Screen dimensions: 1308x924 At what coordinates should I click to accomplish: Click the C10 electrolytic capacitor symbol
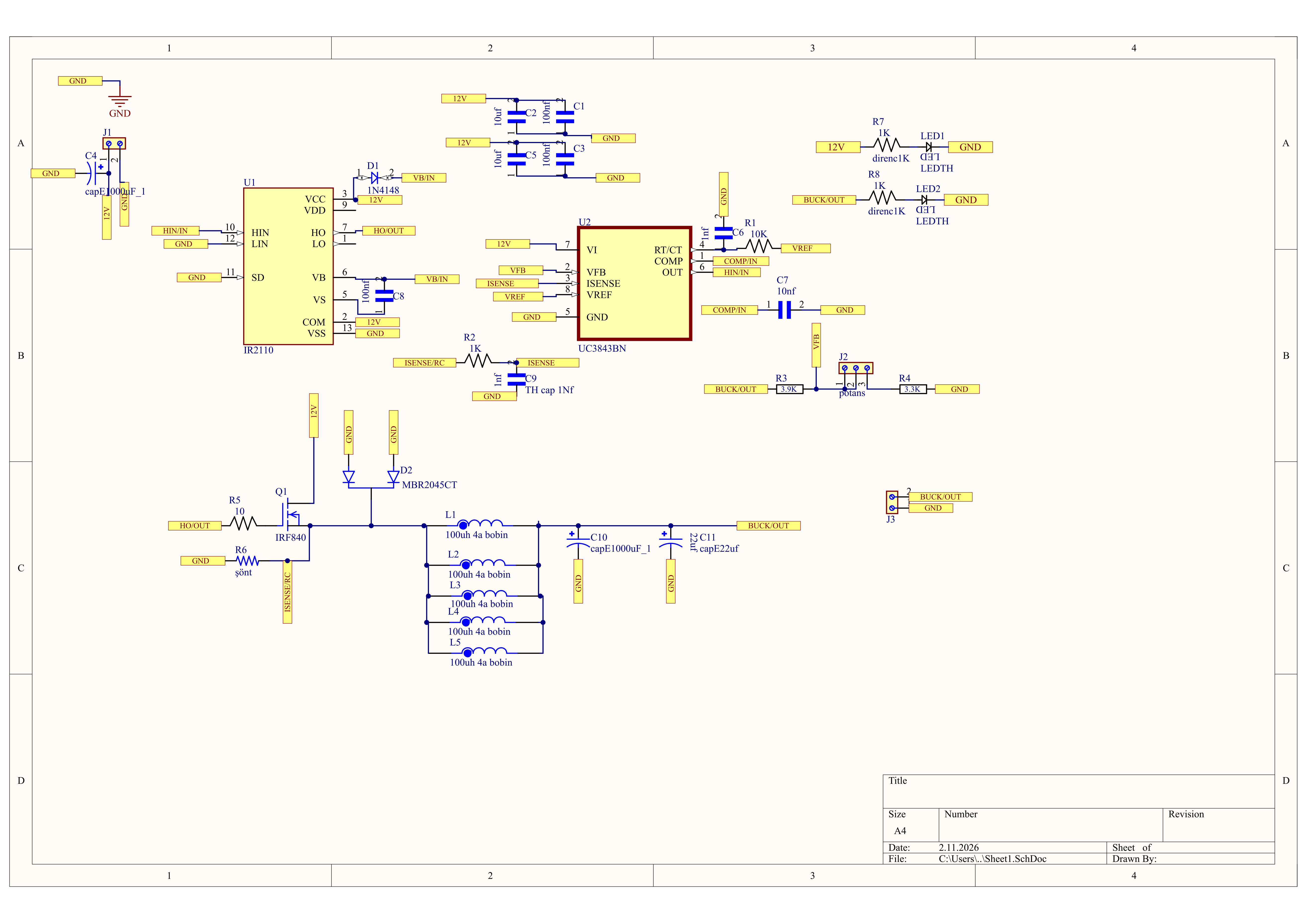pyautogui.click(x=578, y=541)
